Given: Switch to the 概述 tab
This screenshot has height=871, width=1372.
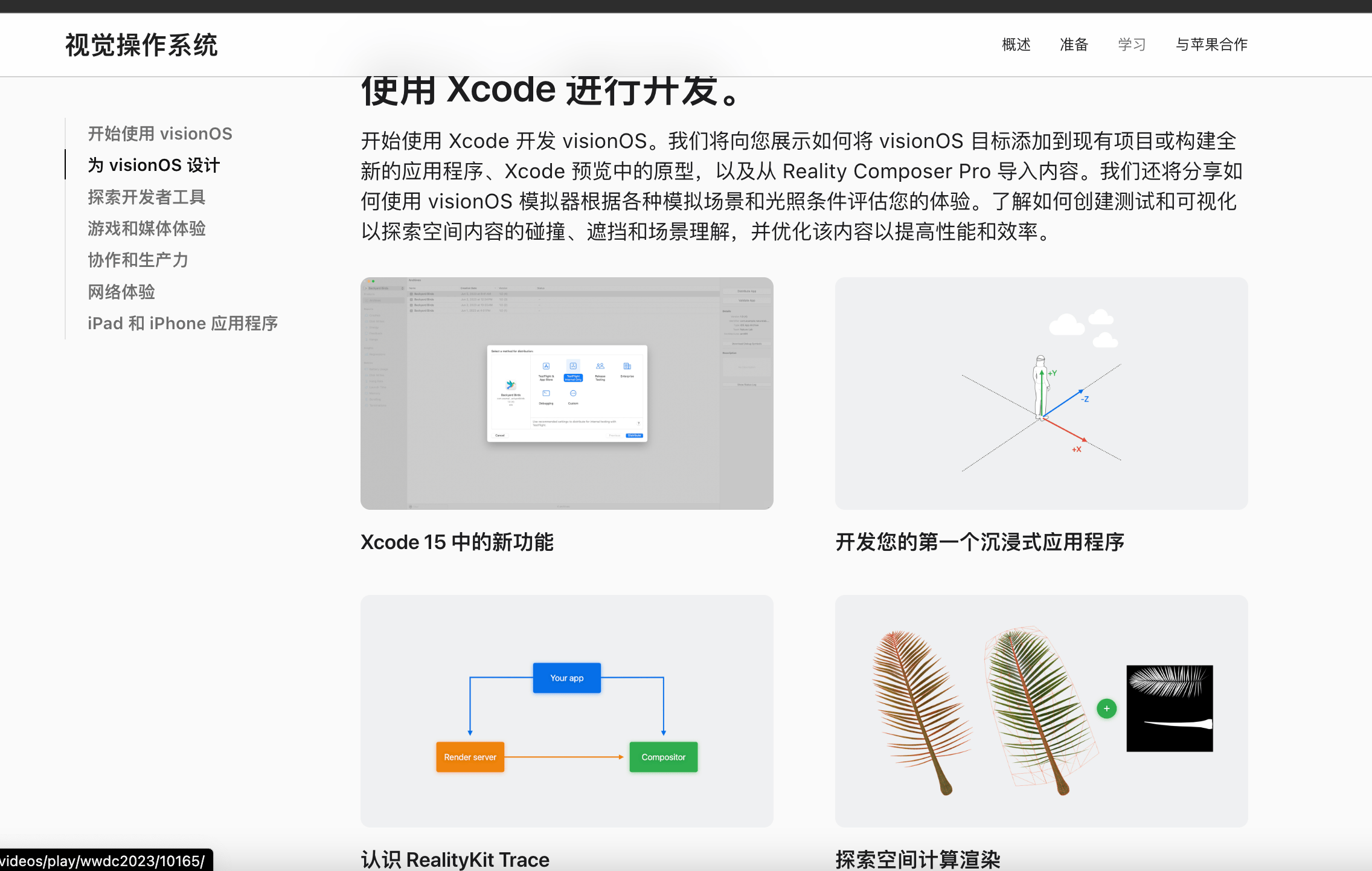Looking at the screenshot, I should [1016, 45].
